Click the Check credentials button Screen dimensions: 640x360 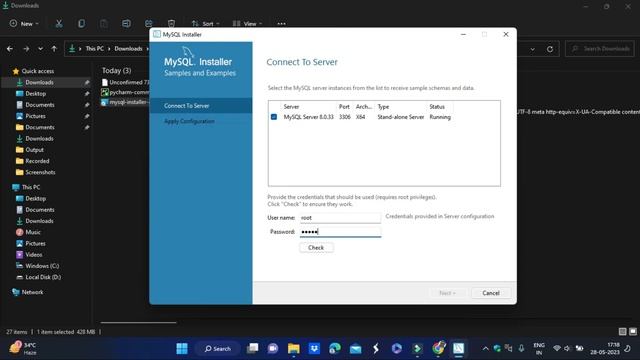pos(316,248)
